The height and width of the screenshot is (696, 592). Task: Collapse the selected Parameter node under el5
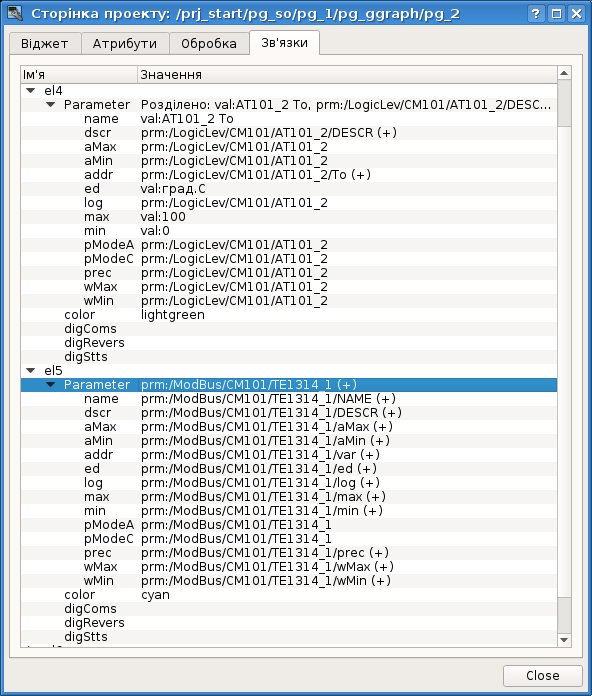click(51, 384)
